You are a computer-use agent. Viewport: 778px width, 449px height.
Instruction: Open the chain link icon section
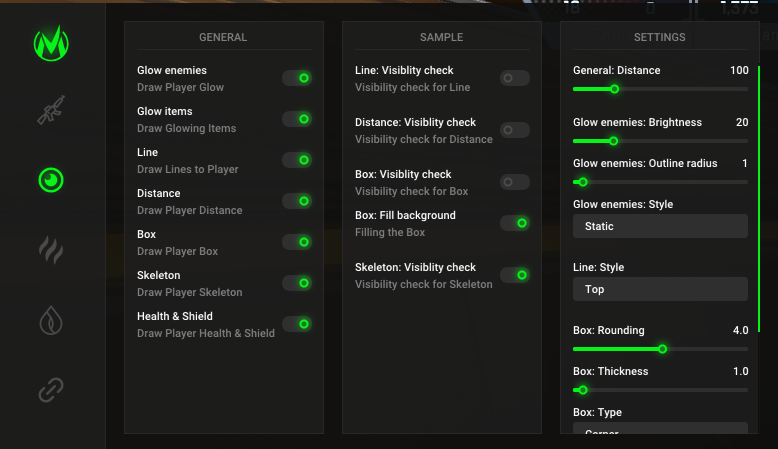pos(50,389)
